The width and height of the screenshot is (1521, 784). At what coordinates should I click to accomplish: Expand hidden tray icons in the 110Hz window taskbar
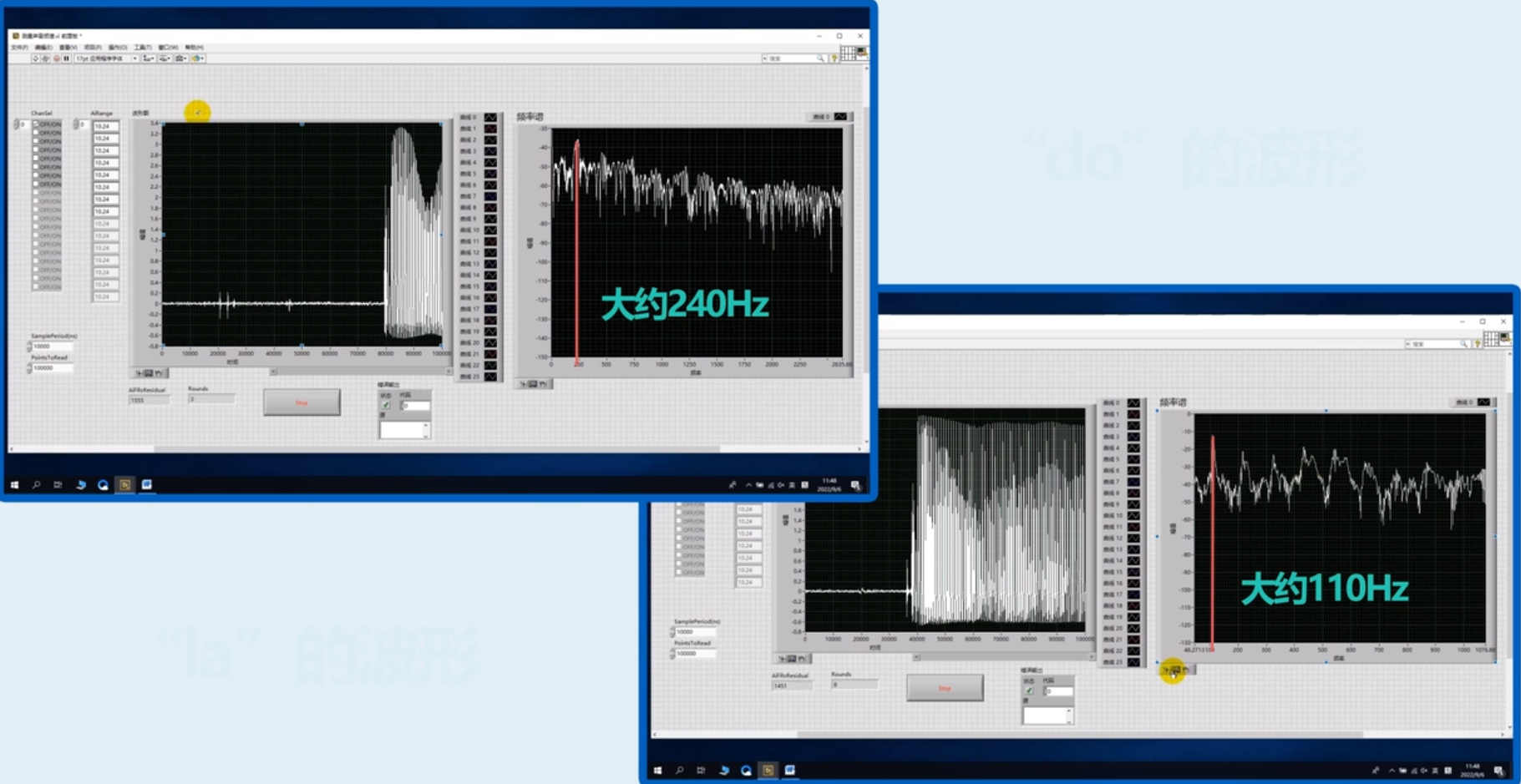[x=1392, y=770]
